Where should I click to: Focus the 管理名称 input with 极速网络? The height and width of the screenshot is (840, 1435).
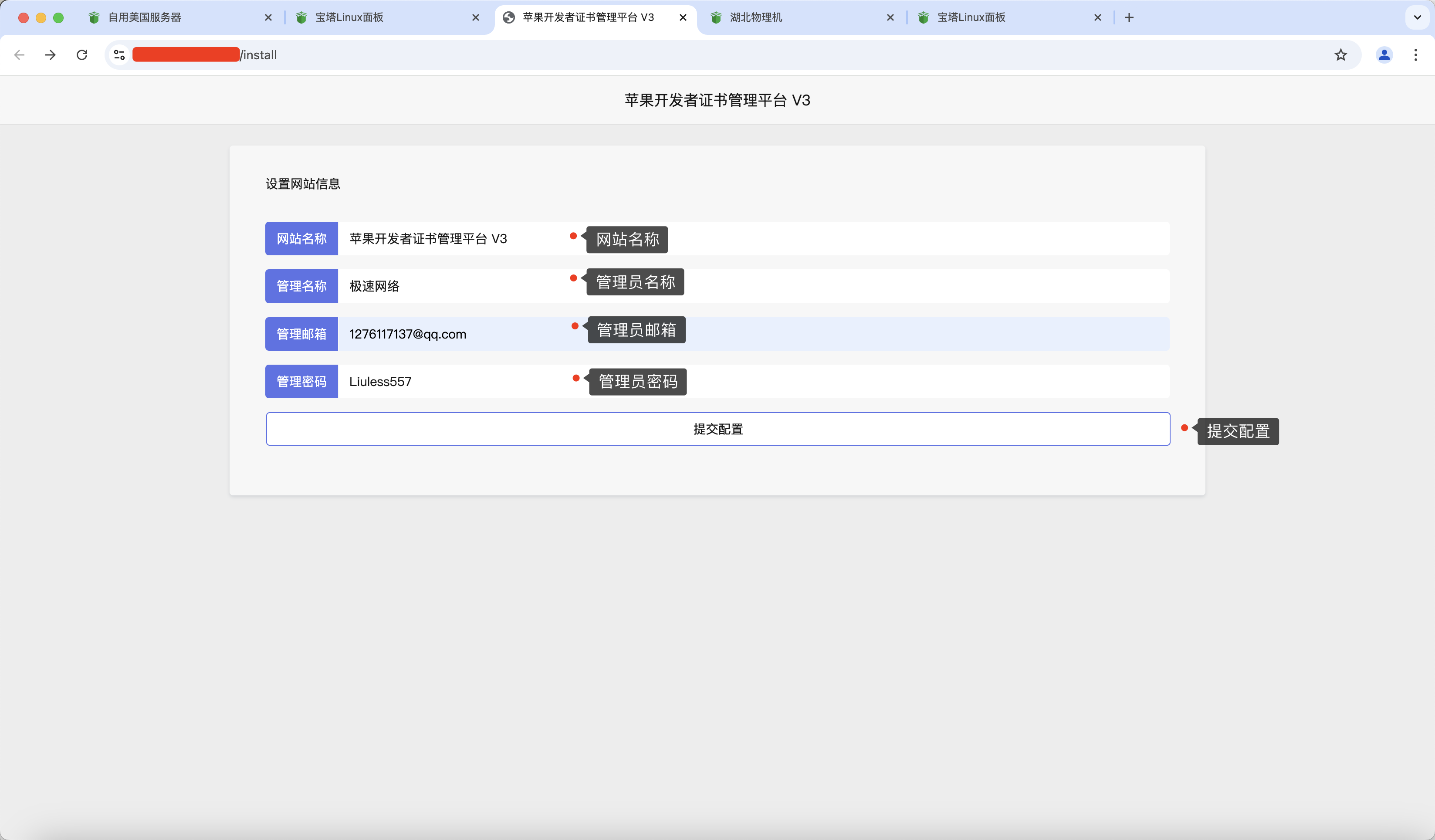(753, 286)
